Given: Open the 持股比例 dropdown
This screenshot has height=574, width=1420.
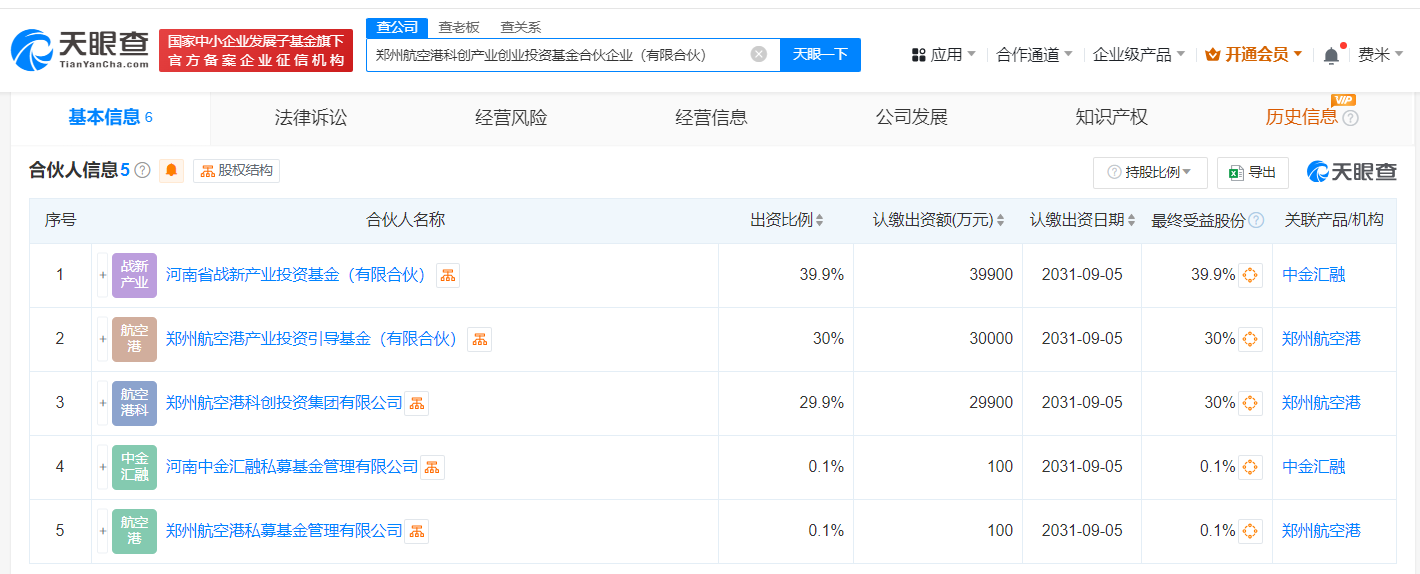Looking at the screenshot, I should 1149,172.
